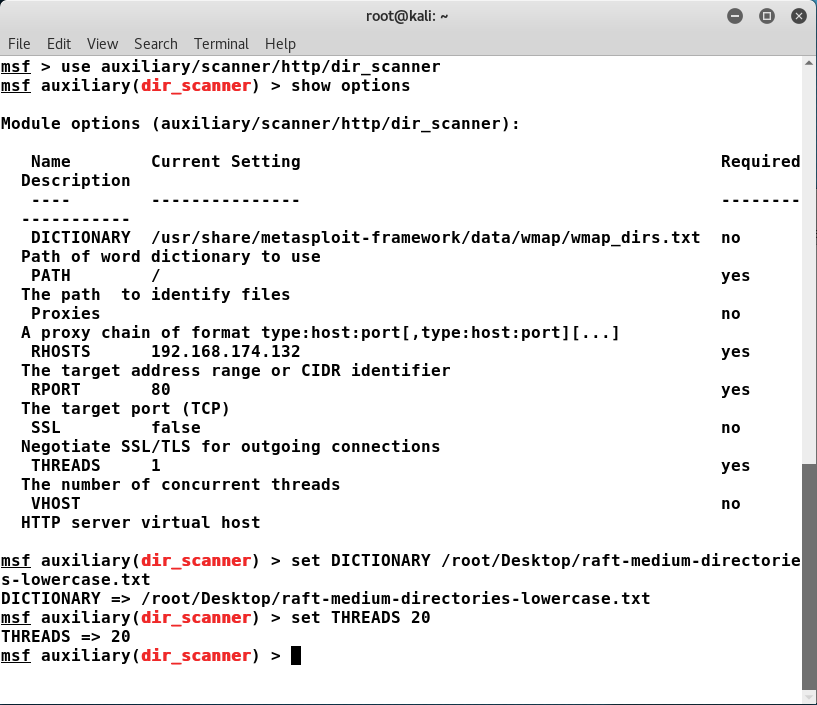Screen dimensions: 817x705
Task: Click the terminal cursor at the prompt
Action: pyautogui.click(x=295, y=655)
